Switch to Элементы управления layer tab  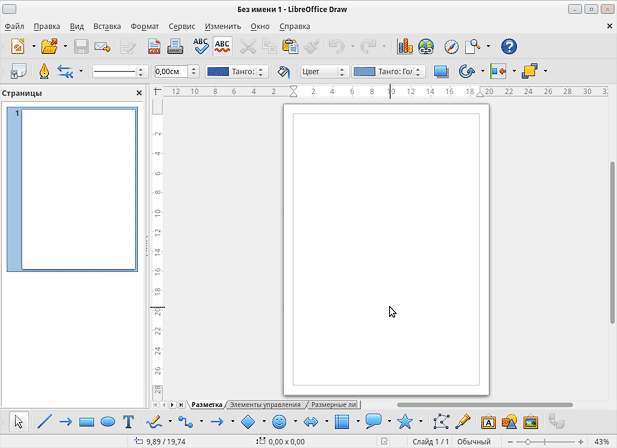265,404
